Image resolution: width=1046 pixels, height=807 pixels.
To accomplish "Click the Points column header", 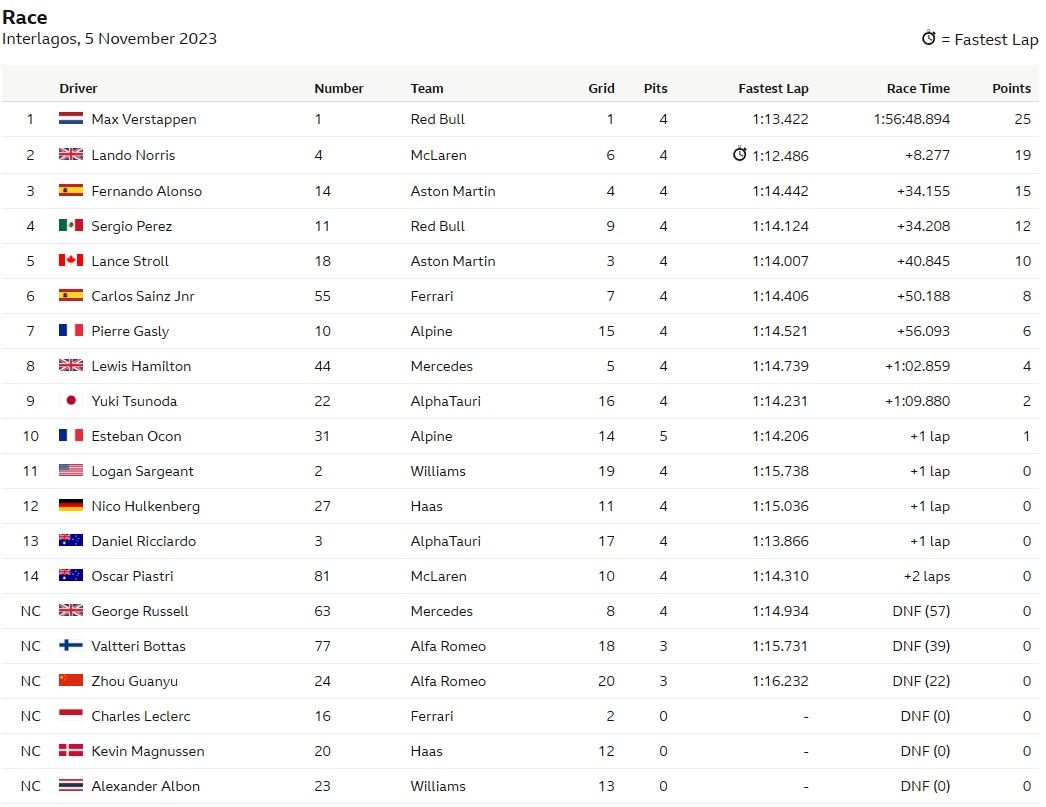I will 1011,88.
